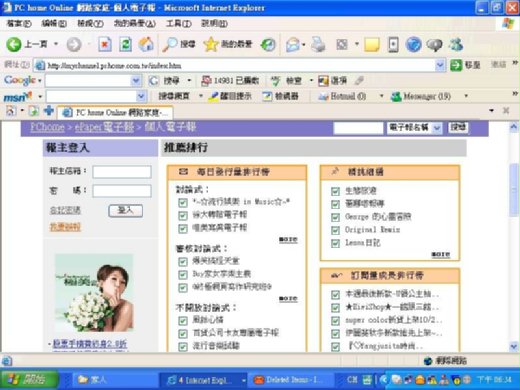
Task: Open the 電子報名稱 search type dropdown
Action: [x=437, y=128]
